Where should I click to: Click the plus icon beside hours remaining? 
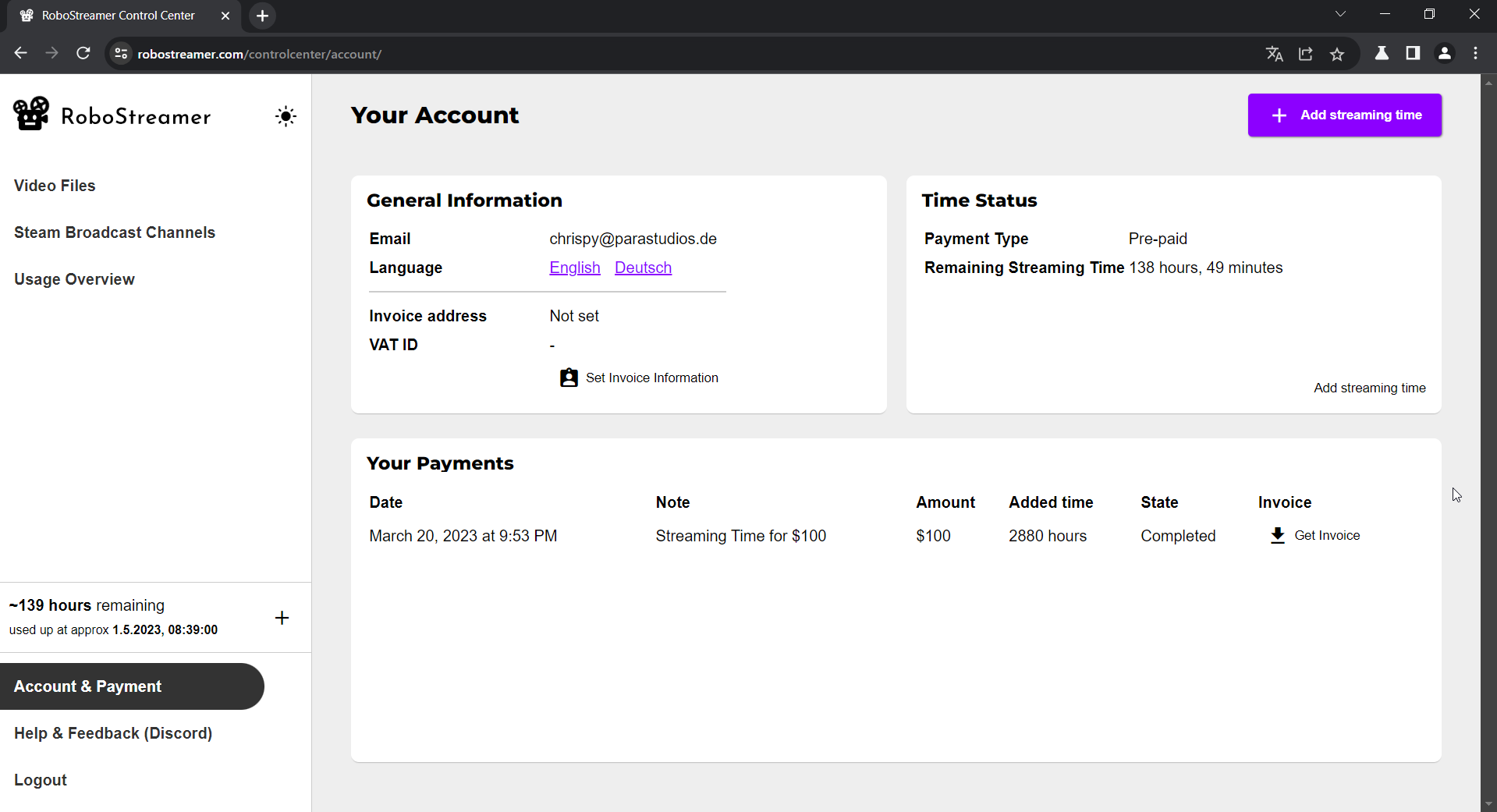(282, 618)
